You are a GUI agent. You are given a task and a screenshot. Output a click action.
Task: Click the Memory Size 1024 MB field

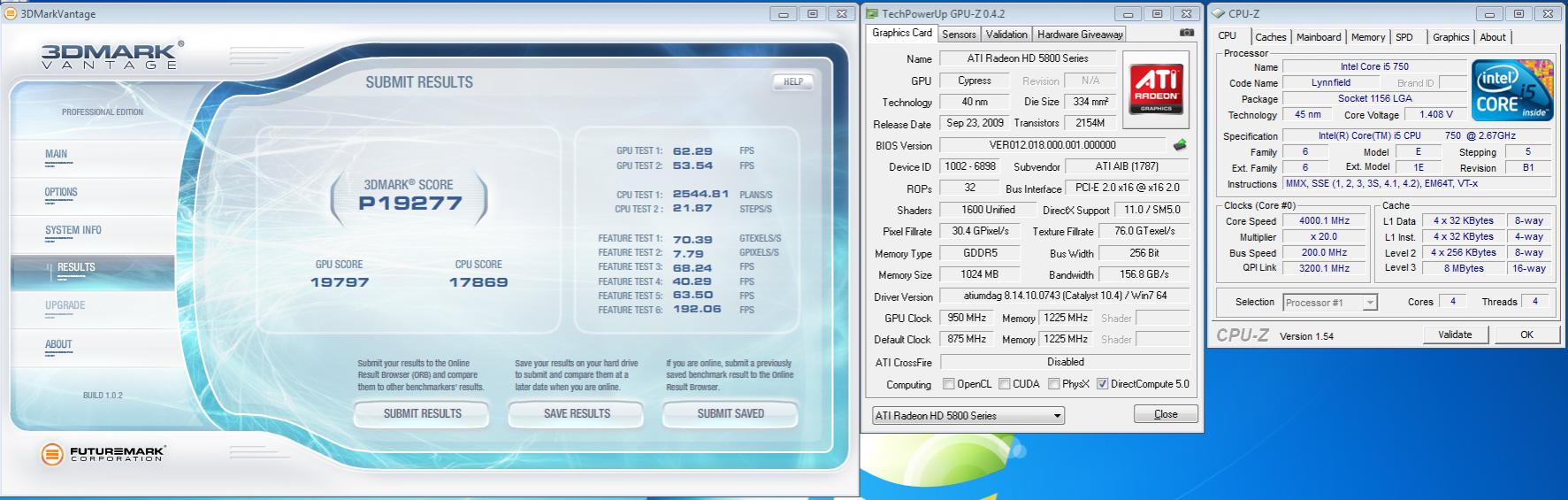click(x=979, y=274)
